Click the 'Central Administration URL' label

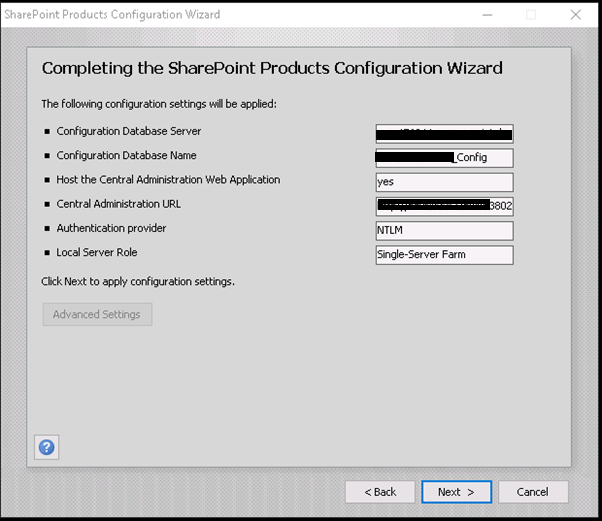click(x=118, y=204)
